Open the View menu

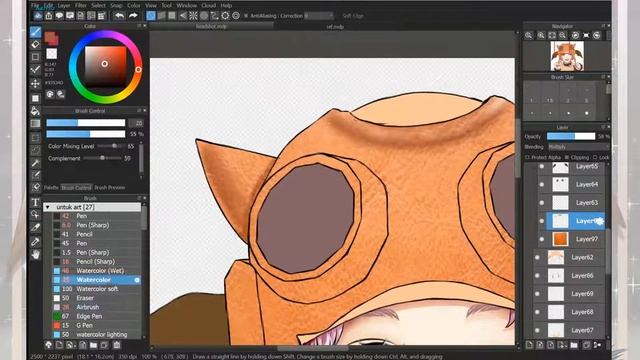coord(151,6)
